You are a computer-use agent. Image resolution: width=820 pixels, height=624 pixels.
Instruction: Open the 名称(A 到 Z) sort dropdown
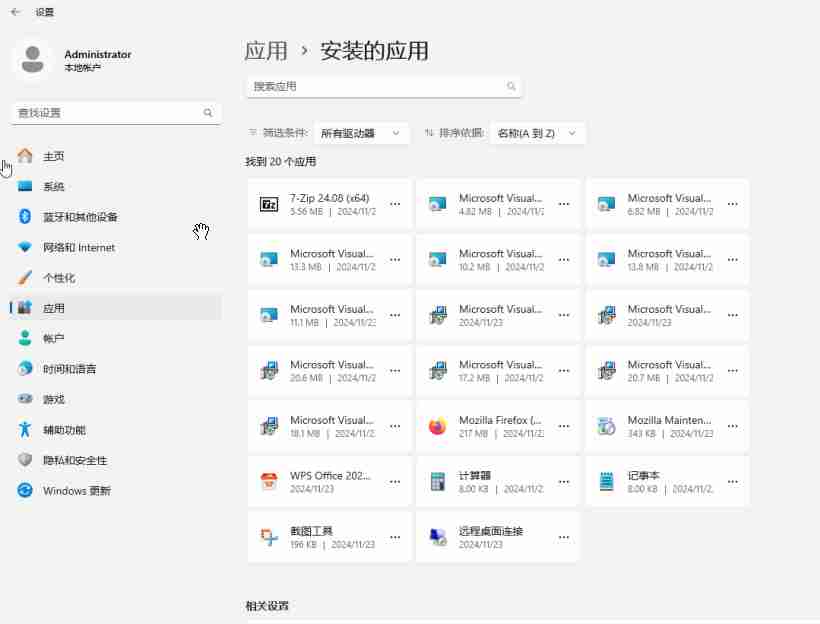[537, 133]
